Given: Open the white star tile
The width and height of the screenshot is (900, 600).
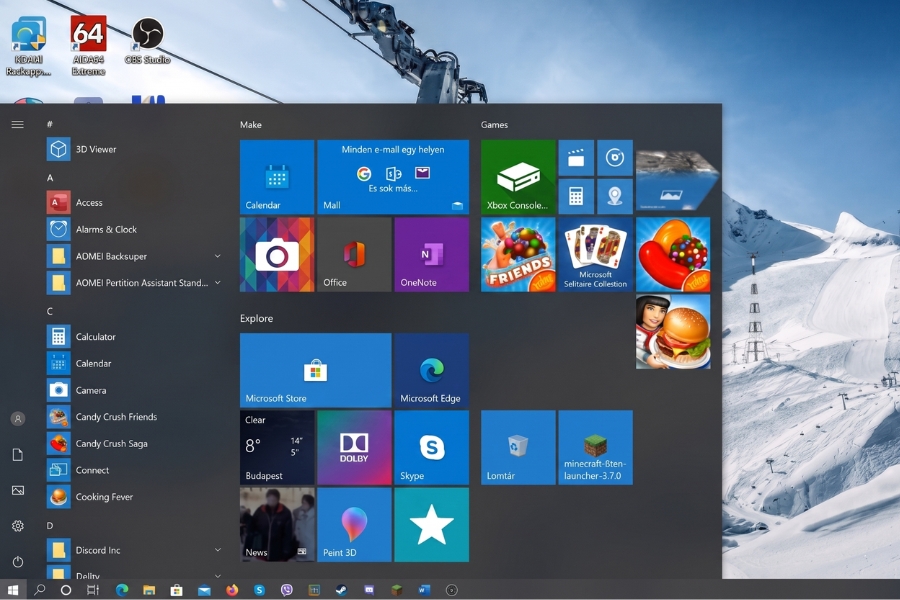Looking at the screenshot, I should point(432,525).
